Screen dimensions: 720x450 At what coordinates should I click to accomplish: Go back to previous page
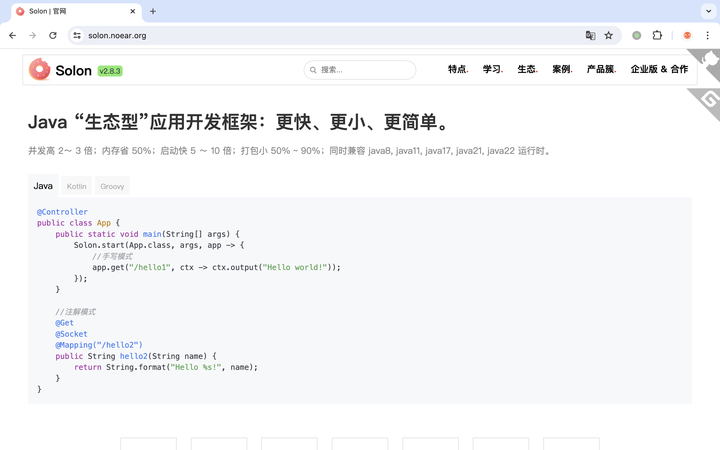12,35
